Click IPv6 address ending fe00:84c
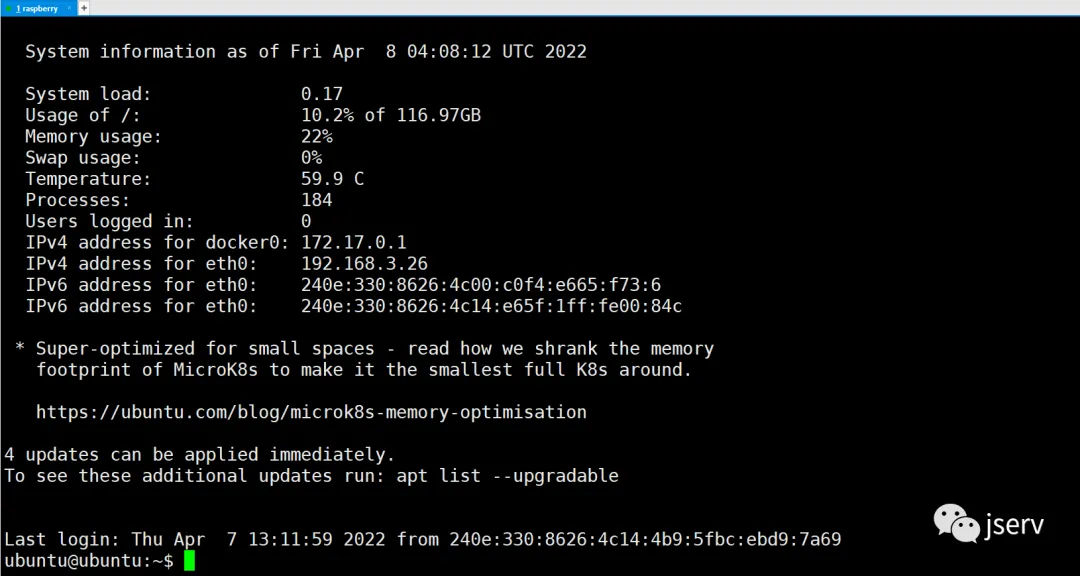The height and width of the screenshot is (576, 1080). pyautogui.click(x=492, y=306)
